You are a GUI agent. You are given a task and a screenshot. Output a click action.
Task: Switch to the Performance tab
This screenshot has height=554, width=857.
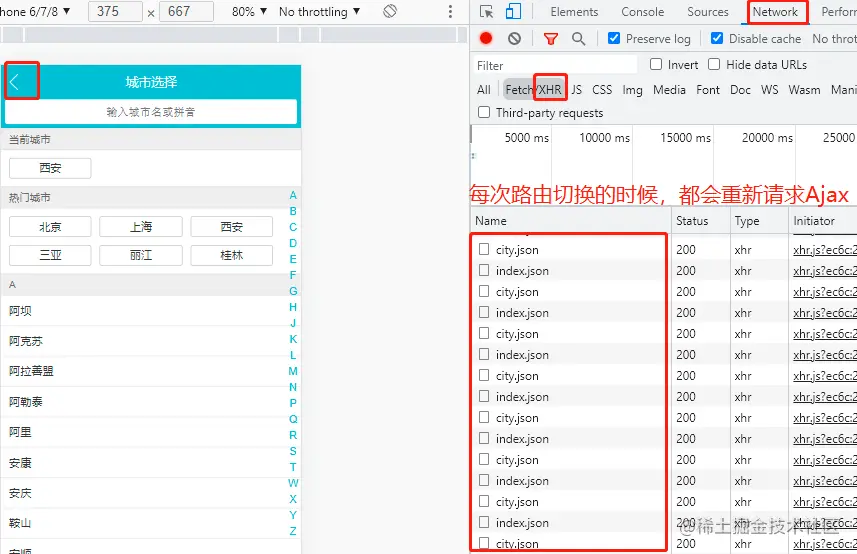tap(839, 11)
